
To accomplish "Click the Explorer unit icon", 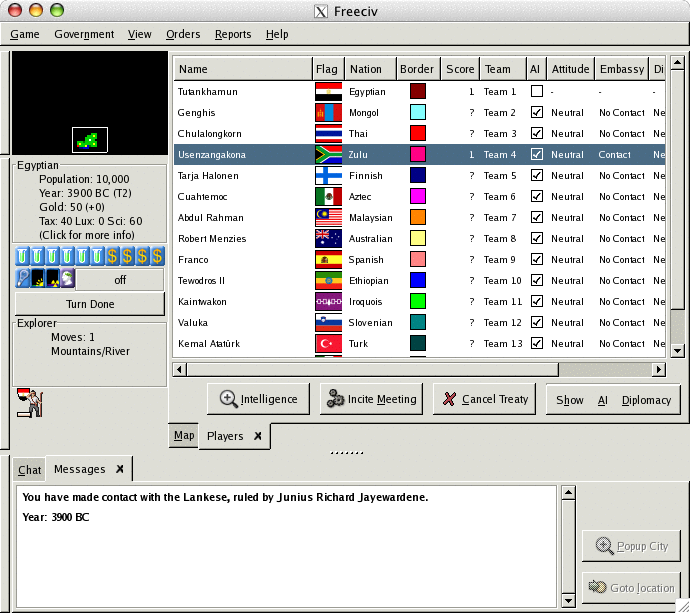I will [x=29, y=403].
